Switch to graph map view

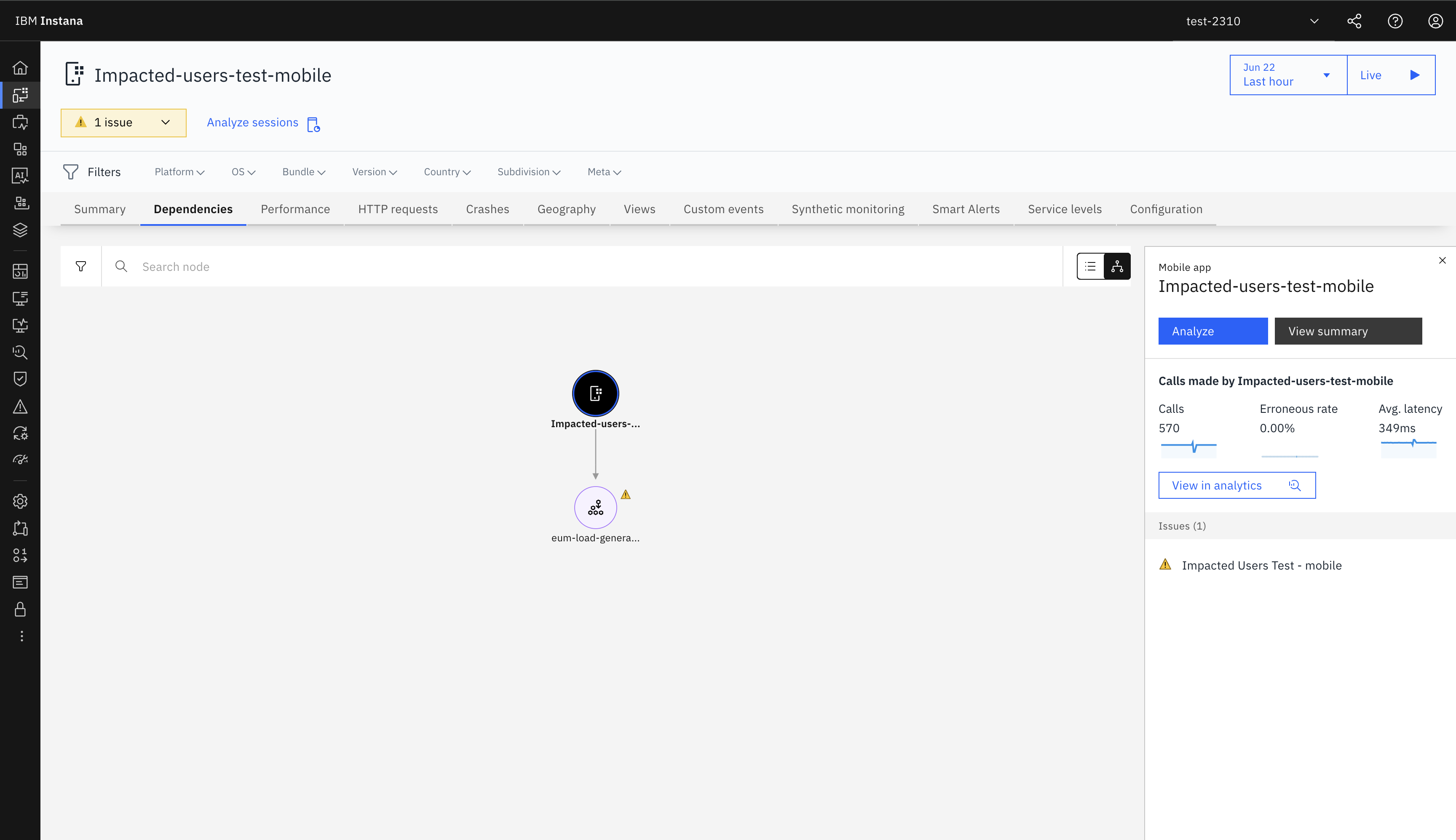pos(1117,267)
